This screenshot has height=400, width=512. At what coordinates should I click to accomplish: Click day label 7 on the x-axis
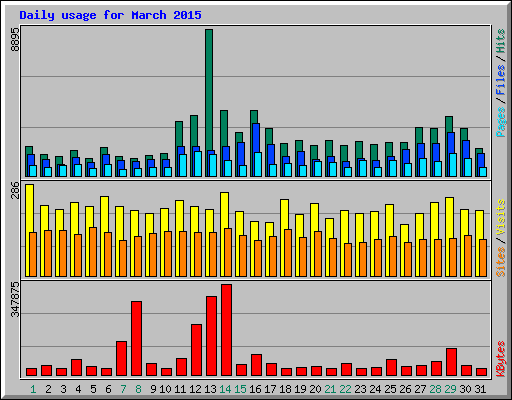pos(123,389)
